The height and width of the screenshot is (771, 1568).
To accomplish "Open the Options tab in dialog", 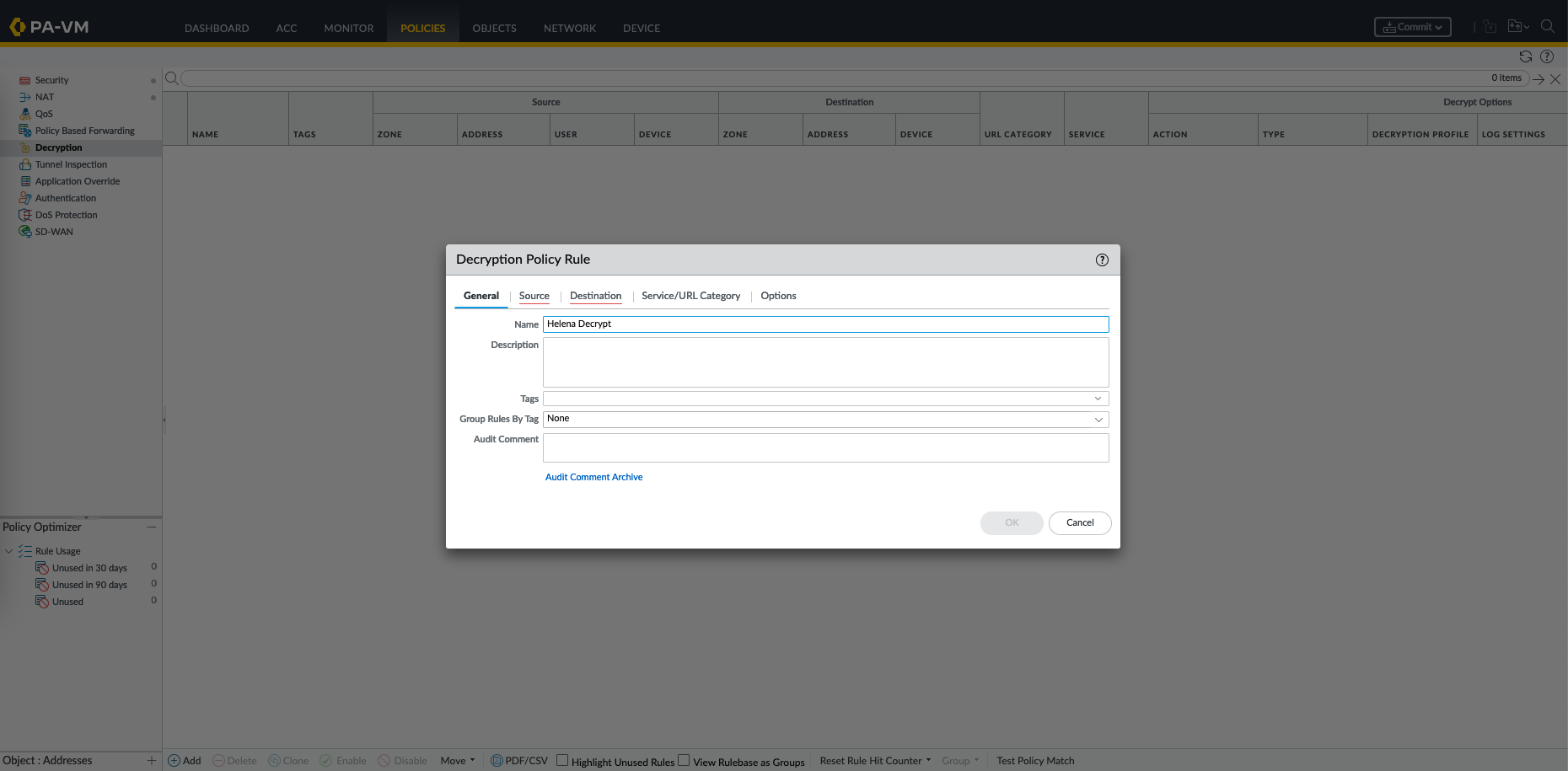I will click(778, 296).
